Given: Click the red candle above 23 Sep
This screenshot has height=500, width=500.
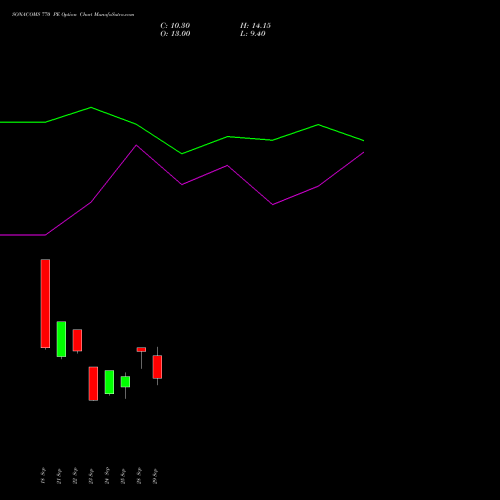Looking at the screenshot, I should [x=93, y=384].
